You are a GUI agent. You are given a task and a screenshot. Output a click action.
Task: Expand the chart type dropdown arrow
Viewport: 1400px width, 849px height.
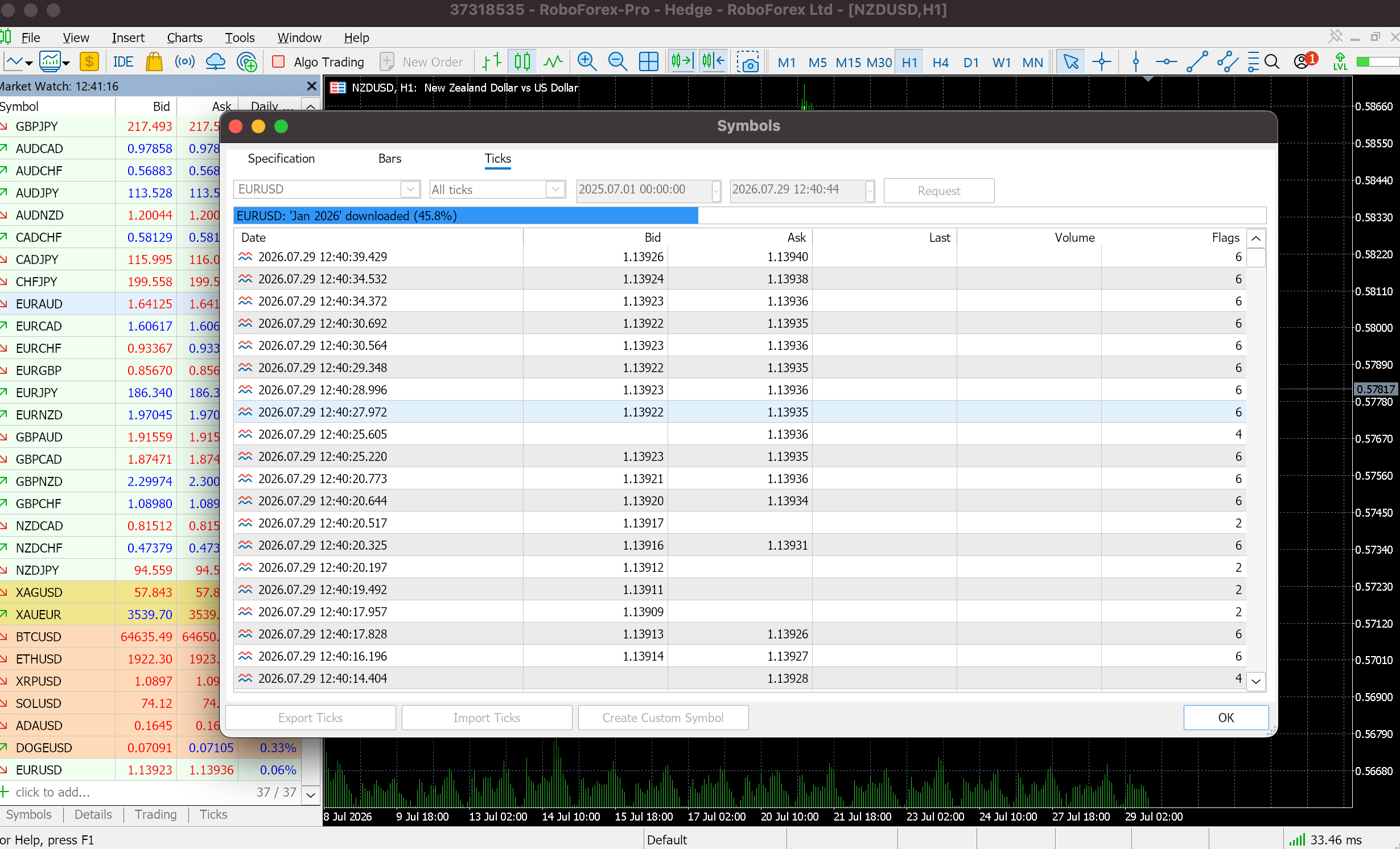click(28, 63)
